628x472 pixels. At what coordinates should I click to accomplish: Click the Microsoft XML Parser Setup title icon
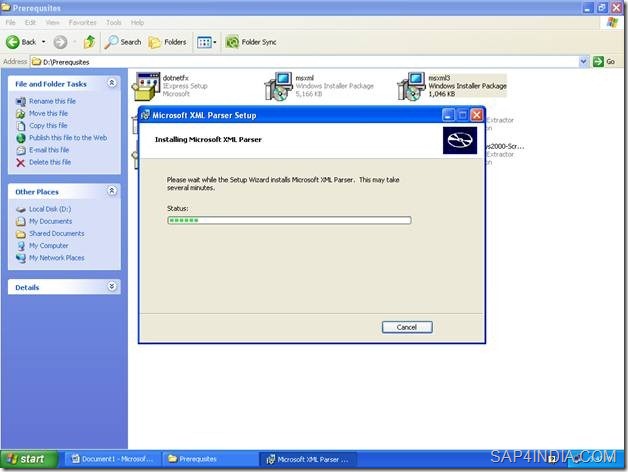[x=146, y=115]
